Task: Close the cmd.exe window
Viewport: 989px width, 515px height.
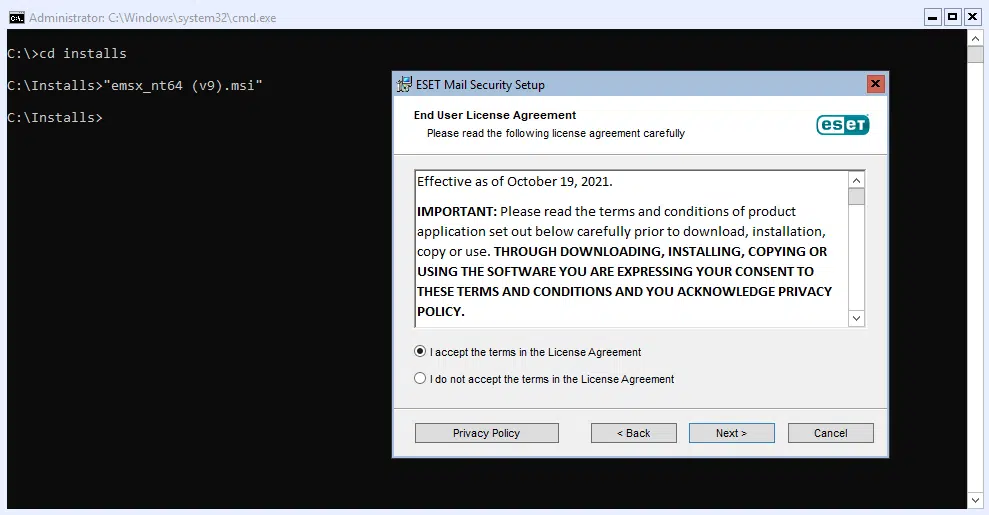Action: [x=973, y=17]
